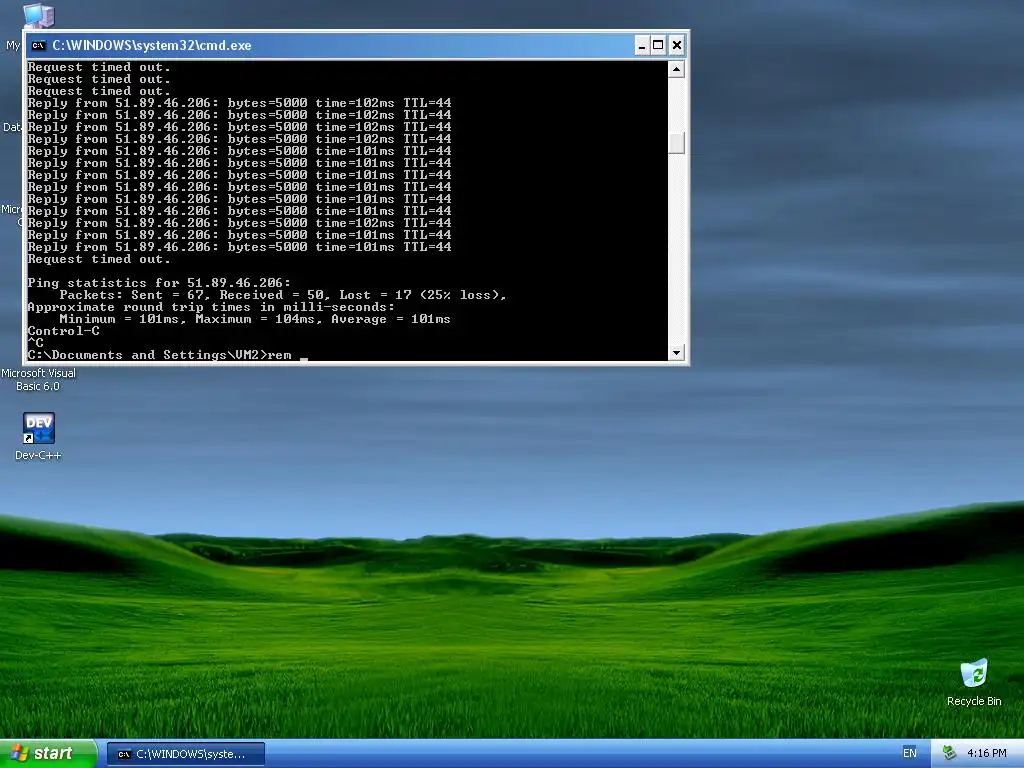Click the 'Ping statistics for 51.89.46.206:' line

pos(159,283)
